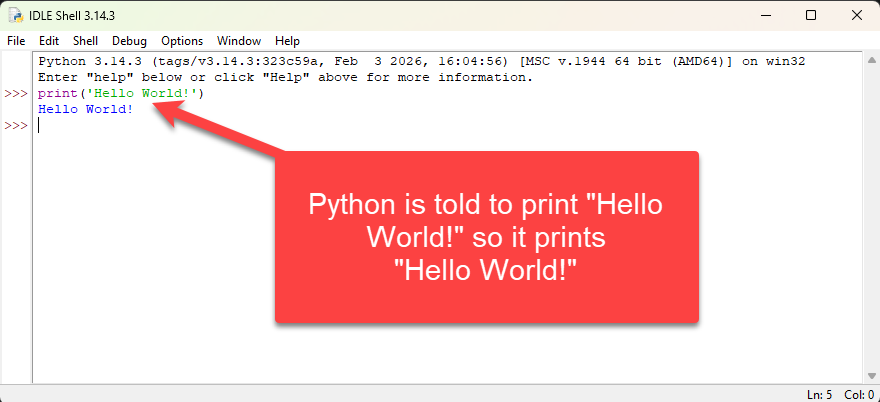Open the Options menu
Image resolution: width=880 pixels, height=402 pixels.
[x=182, y=41]
